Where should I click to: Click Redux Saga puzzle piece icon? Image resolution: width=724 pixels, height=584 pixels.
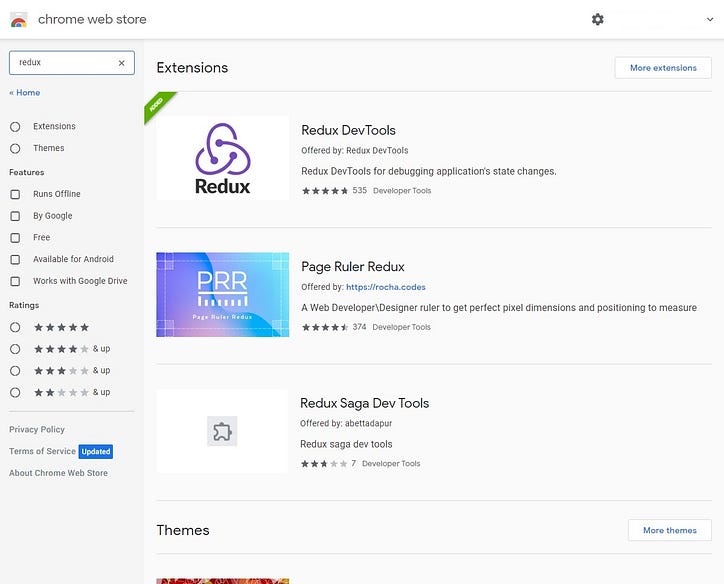point(222,431)
